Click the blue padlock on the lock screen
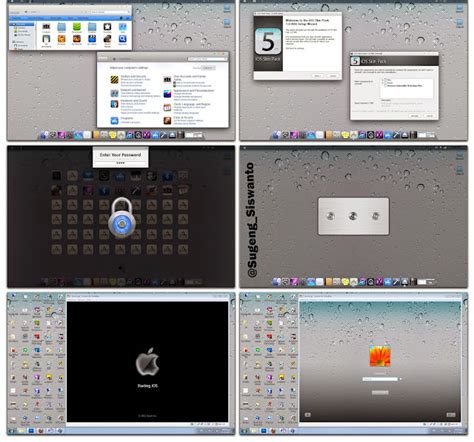The image size is (474, 442). pyautogui.click(x=122, y=217)
